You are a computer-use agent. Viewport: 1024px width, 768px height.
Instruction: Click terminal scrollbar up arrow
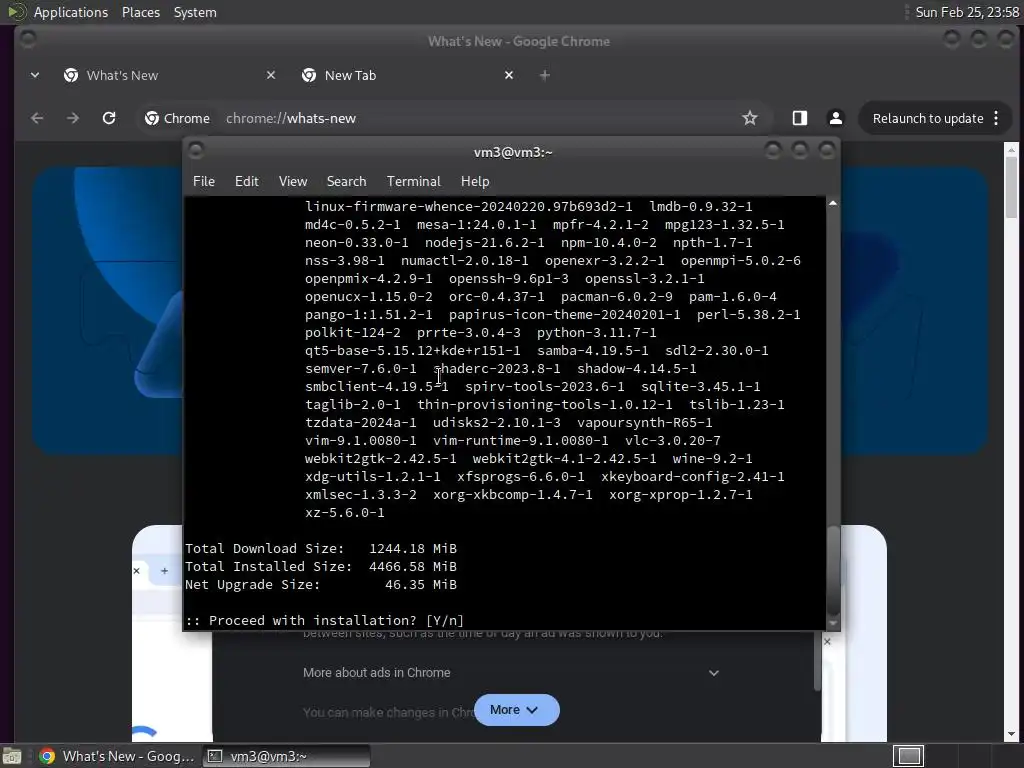coord(833,204)
